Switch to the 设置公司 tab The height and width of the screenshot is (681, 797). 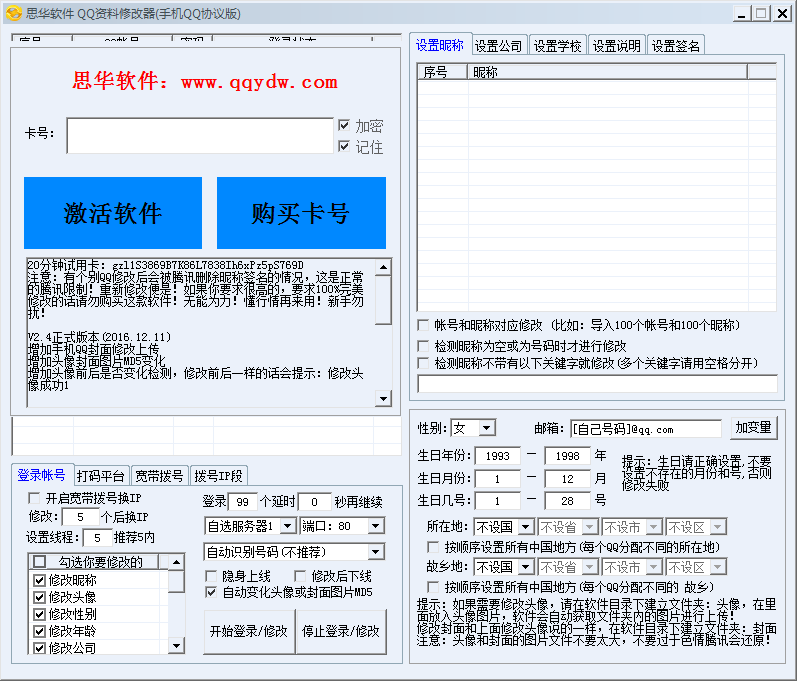pyautogui.click(x=498, y=46)
